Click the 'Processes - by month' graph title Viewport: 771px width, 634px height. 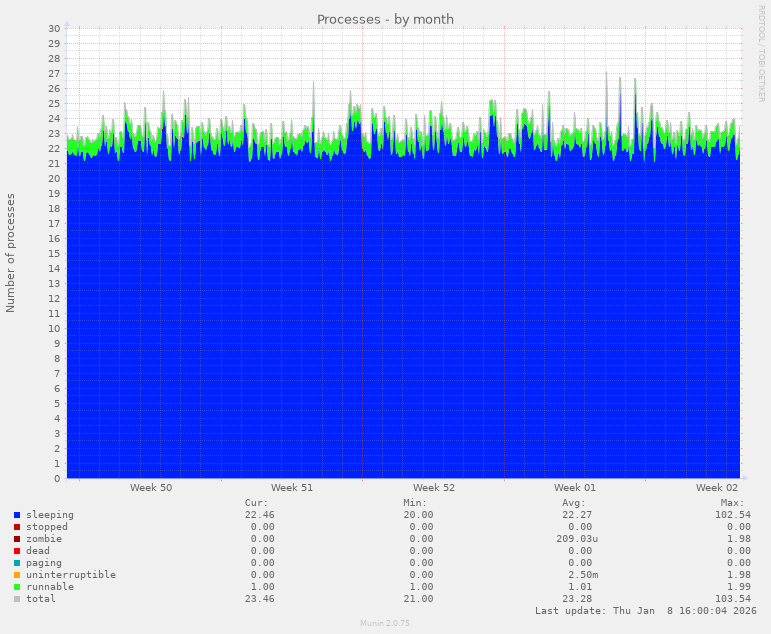click(385, 19)
